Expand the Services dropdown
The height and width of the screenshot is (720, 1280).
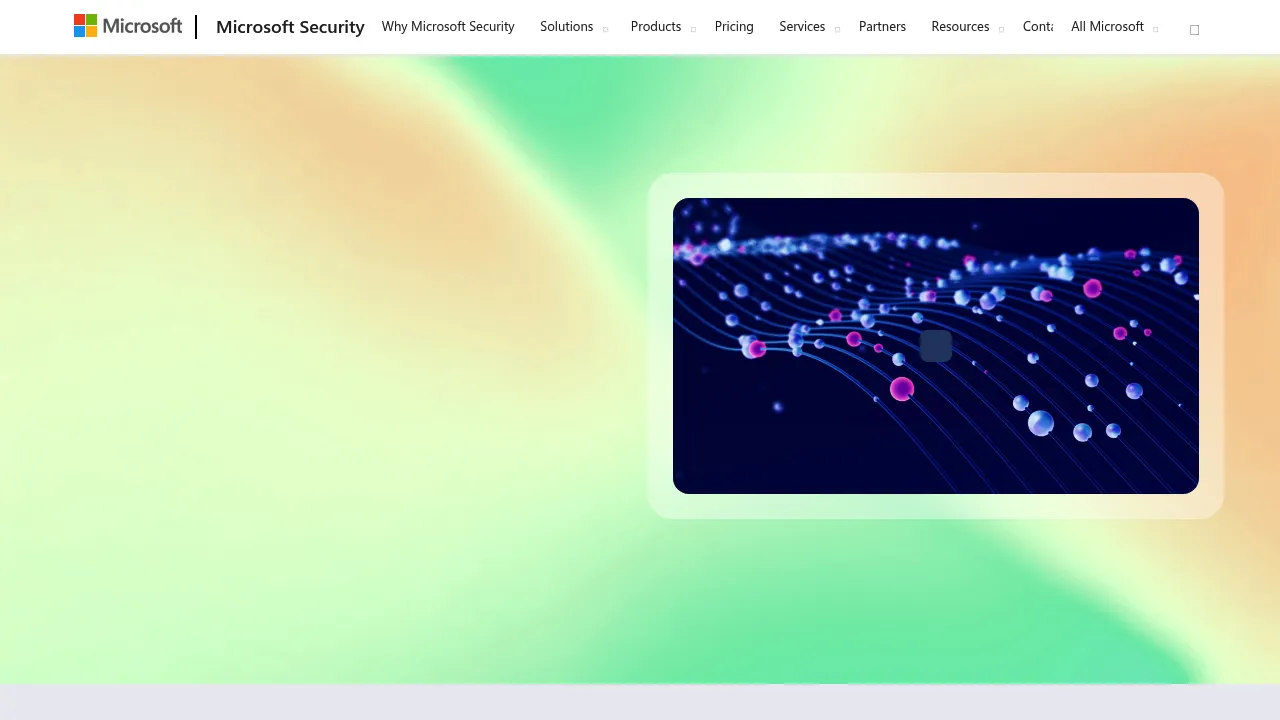click(809, 26)
